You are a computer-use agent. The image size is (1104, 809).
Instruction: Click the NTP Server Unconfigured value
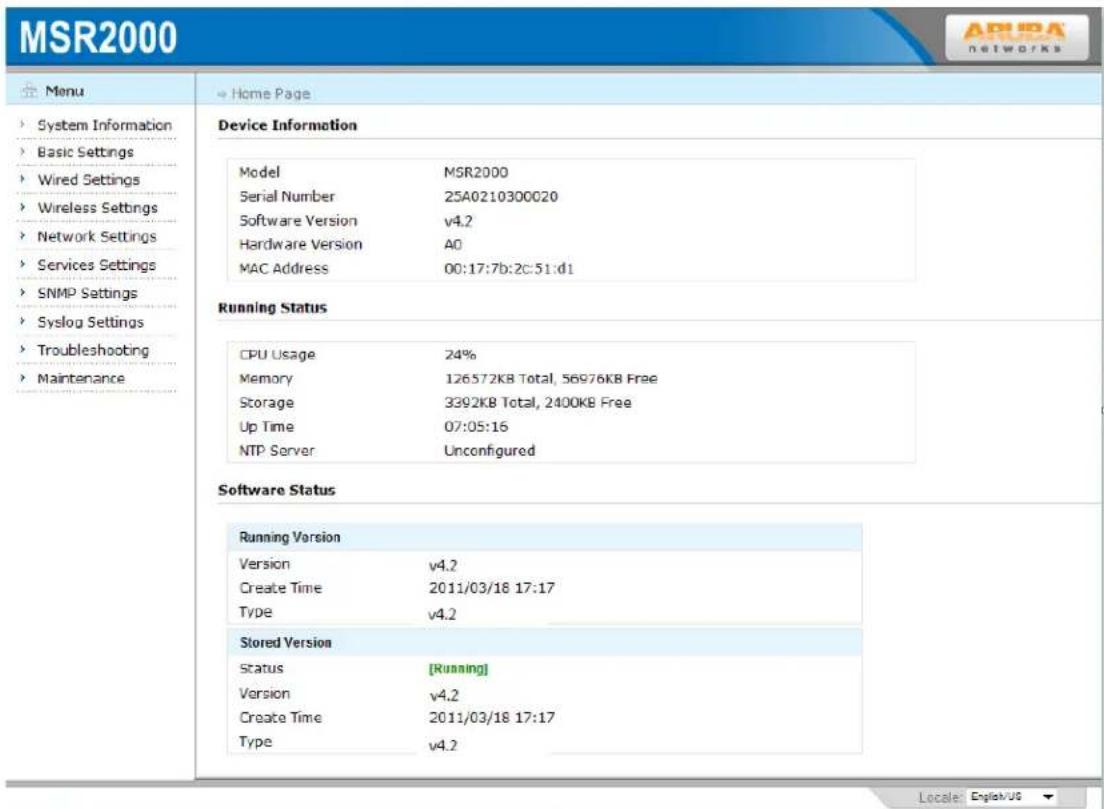(x=489, y=451)
